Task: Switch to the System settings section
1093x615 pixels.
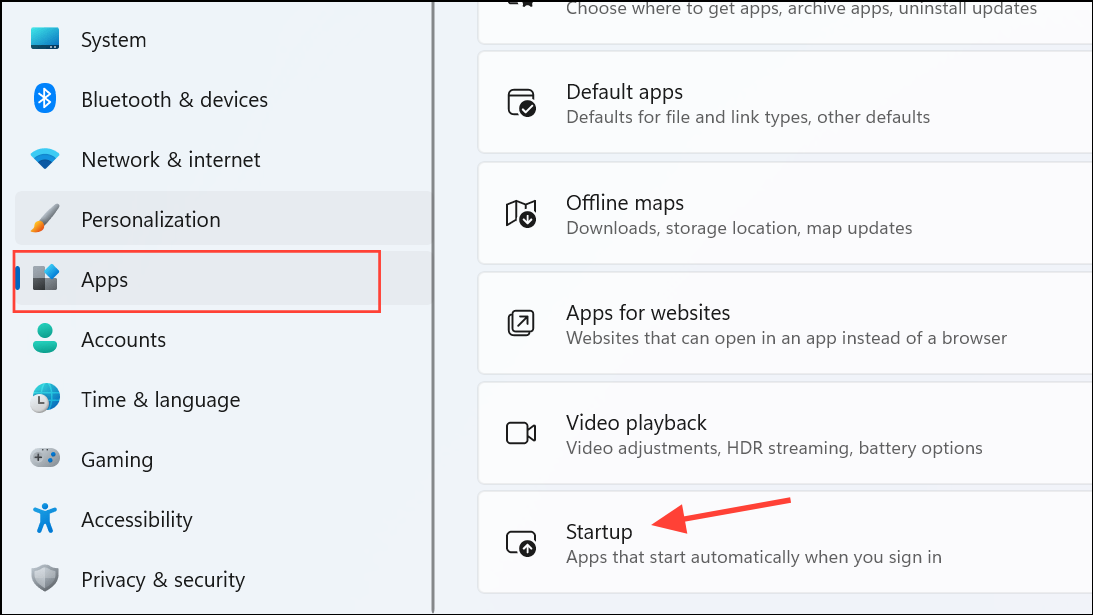Action: (113, 39)
